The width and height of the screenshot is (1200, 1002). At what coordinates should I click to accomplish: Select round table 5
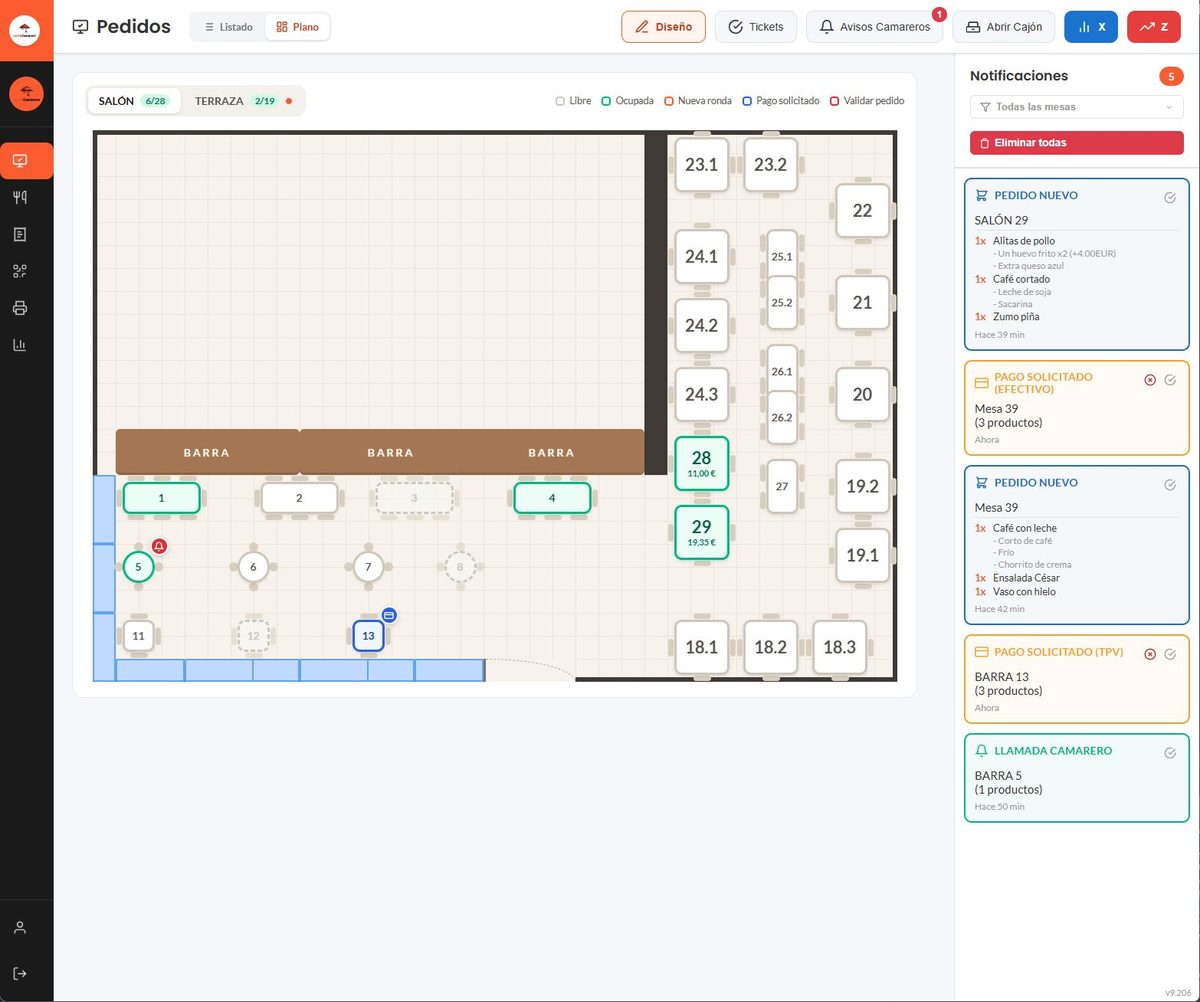[138, 567]
